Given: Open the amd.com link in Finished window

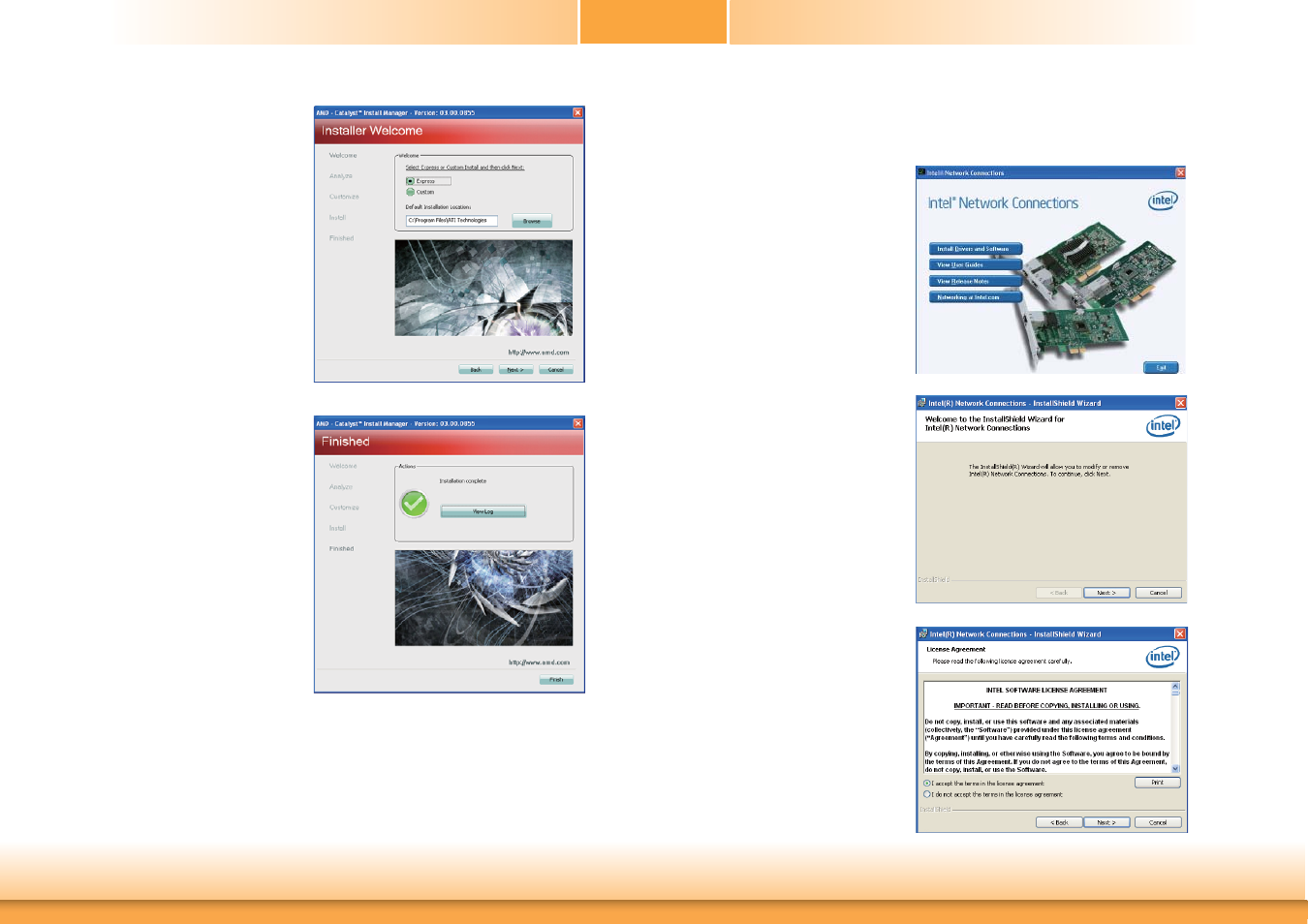Looking at the screenshot, I should 539,662.
